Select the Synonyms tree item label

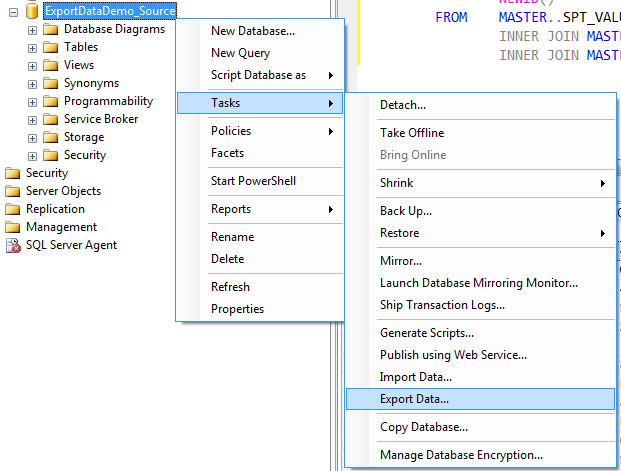(x=91, y=83)
